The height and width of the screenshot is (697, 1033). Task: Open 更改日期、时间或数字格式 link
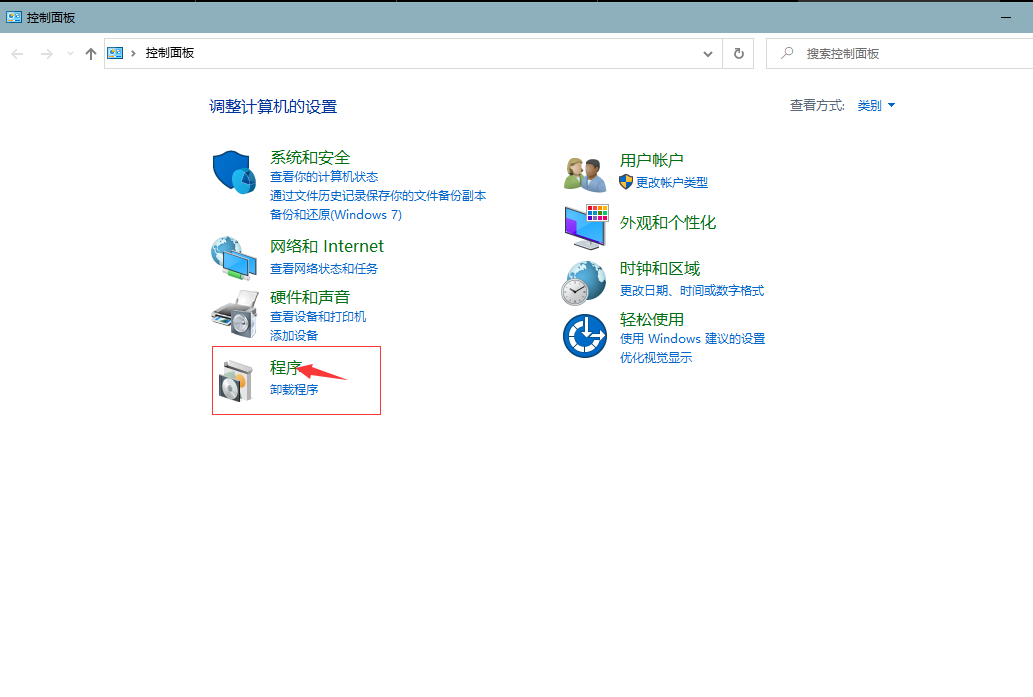[692, 291]
